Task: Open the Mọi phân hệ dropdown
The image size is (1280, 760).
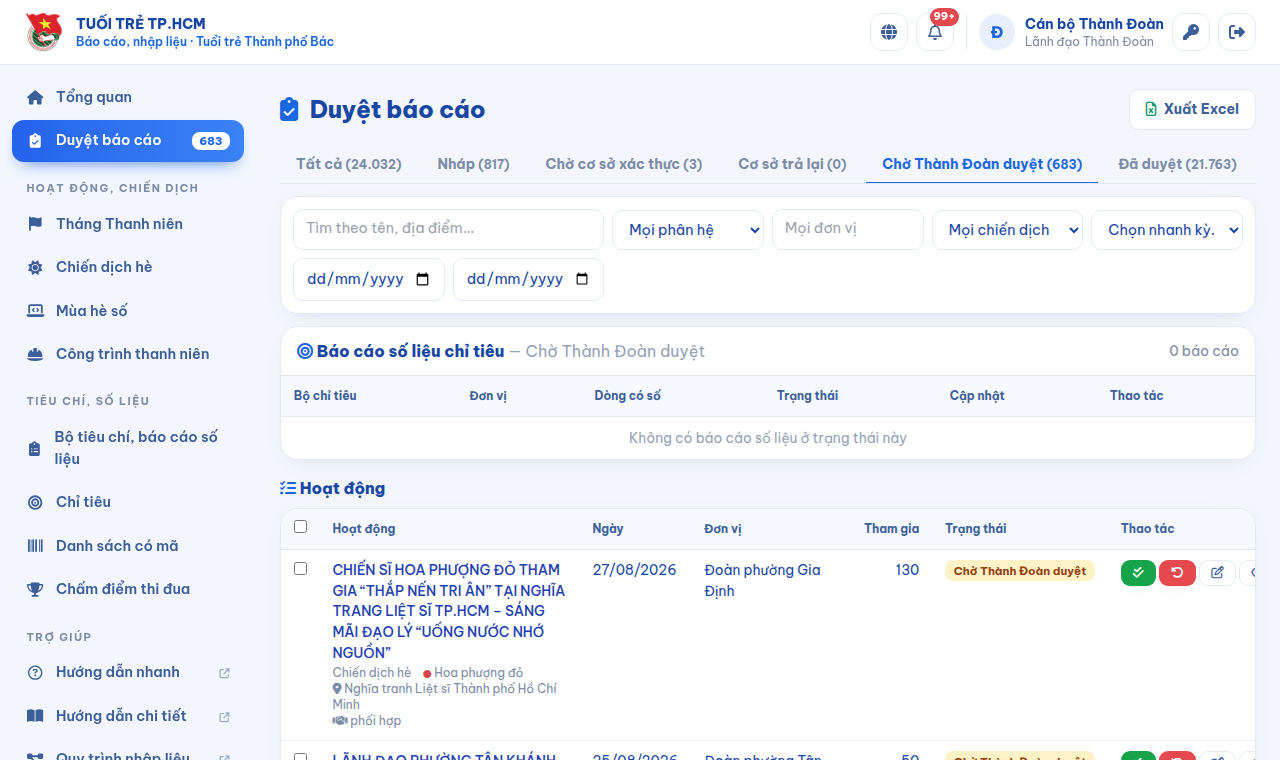Action: point(688,230)
